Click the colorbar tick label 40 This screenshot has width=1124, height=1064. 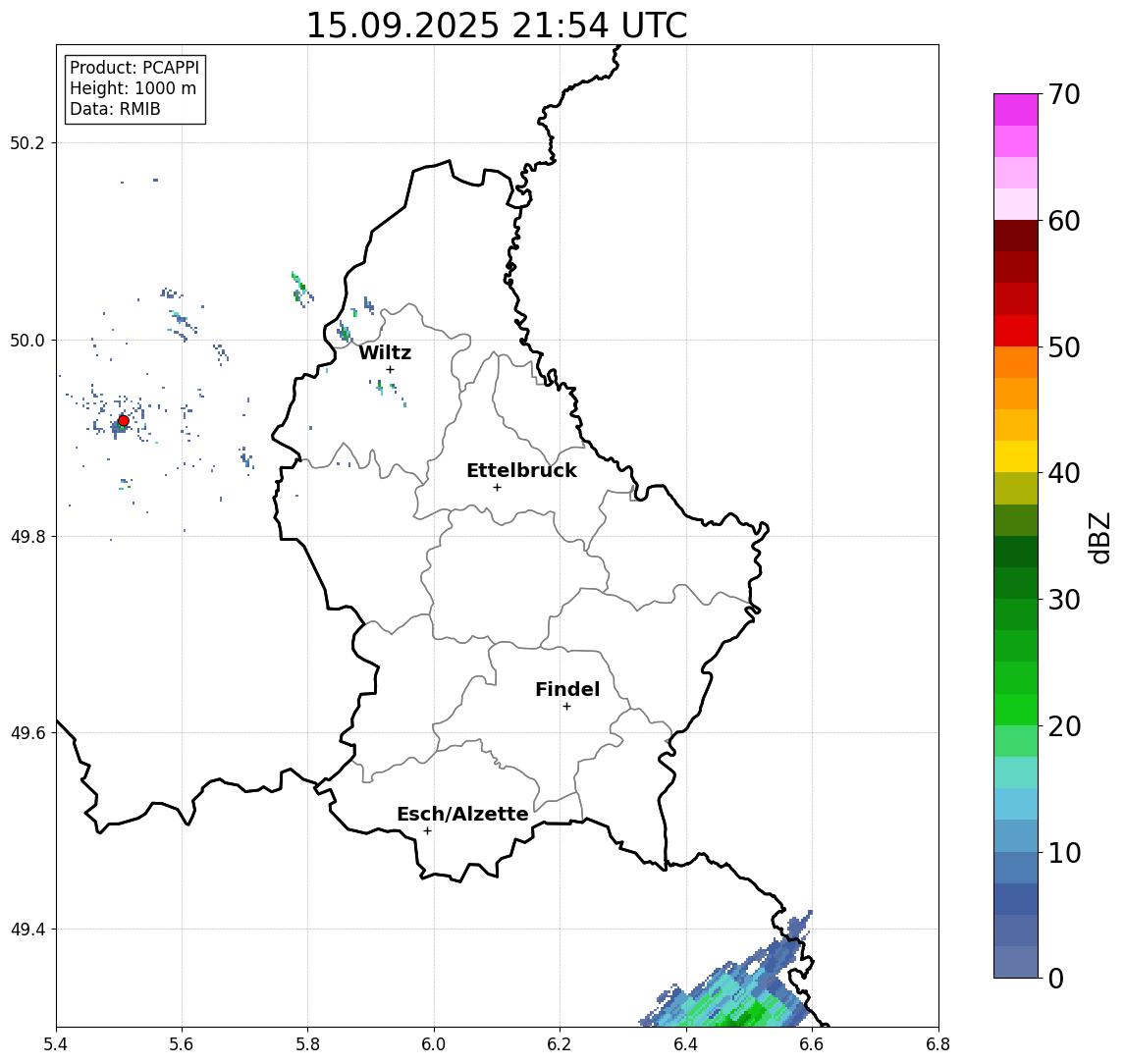click(1064, 473)
